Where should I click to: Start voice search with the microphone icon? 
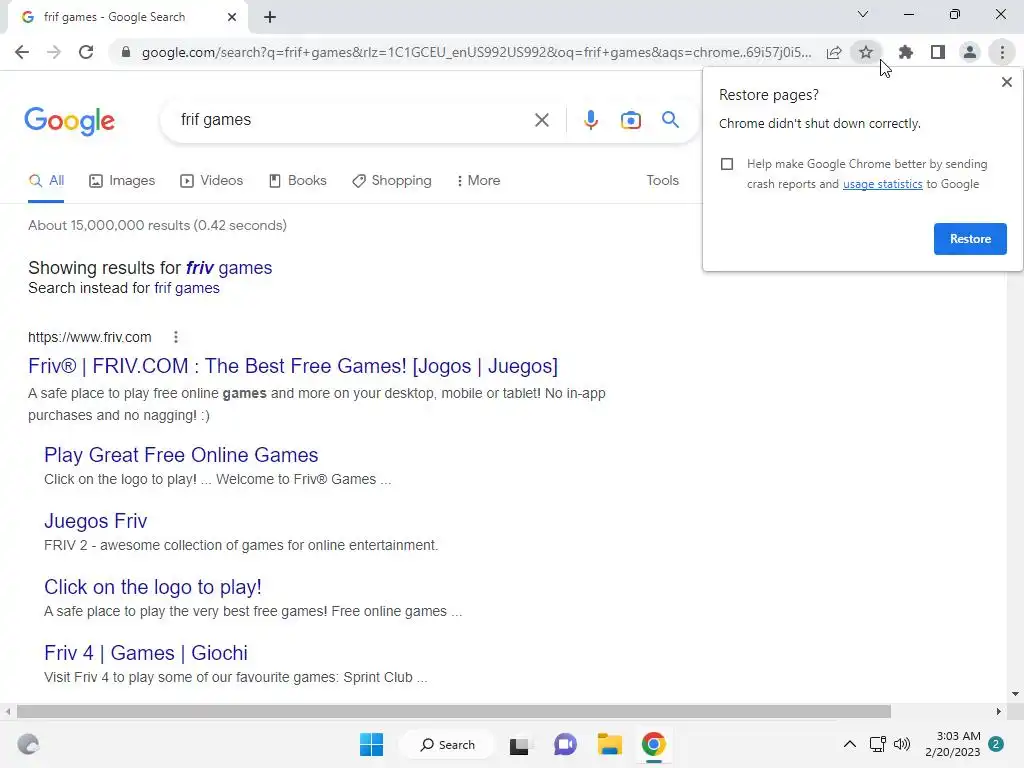pyautogui.click(x=591, y=120)
